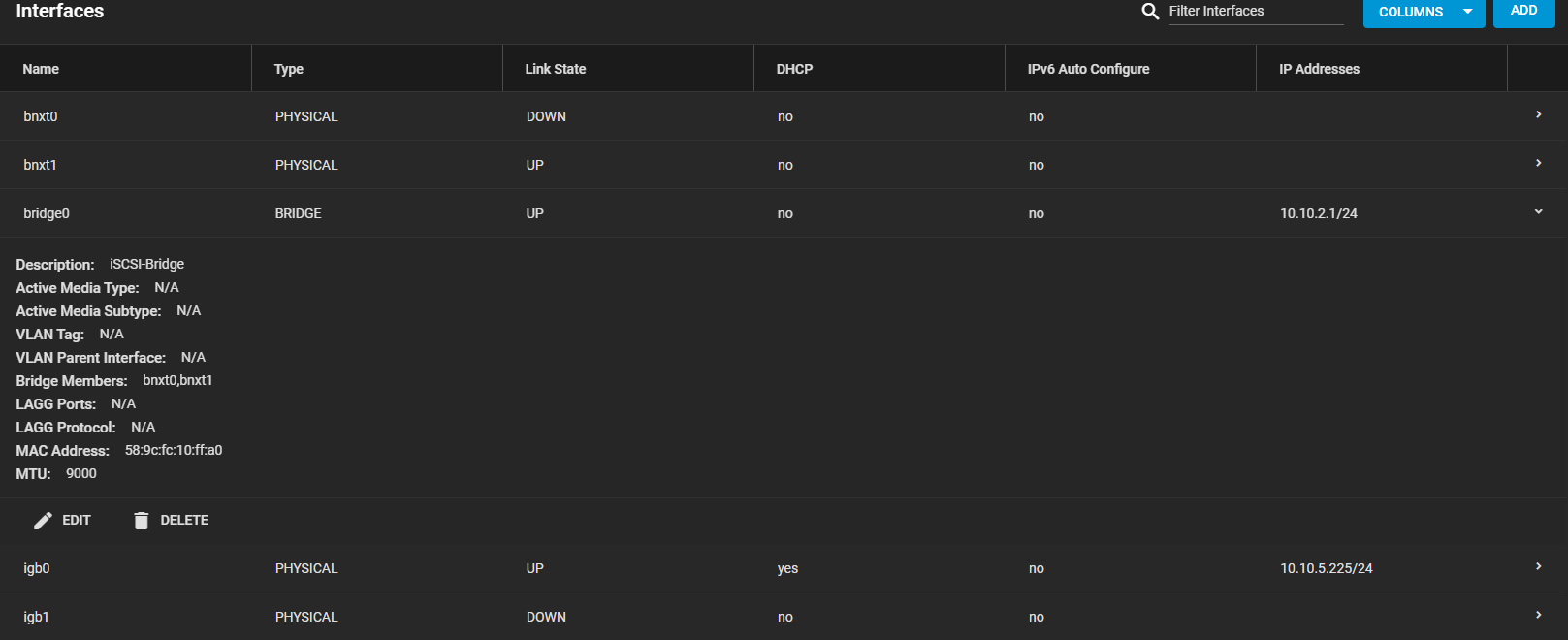Click the search magnifier icon
Viewport: 1568px width, 640px height.
click(1150, 12)
